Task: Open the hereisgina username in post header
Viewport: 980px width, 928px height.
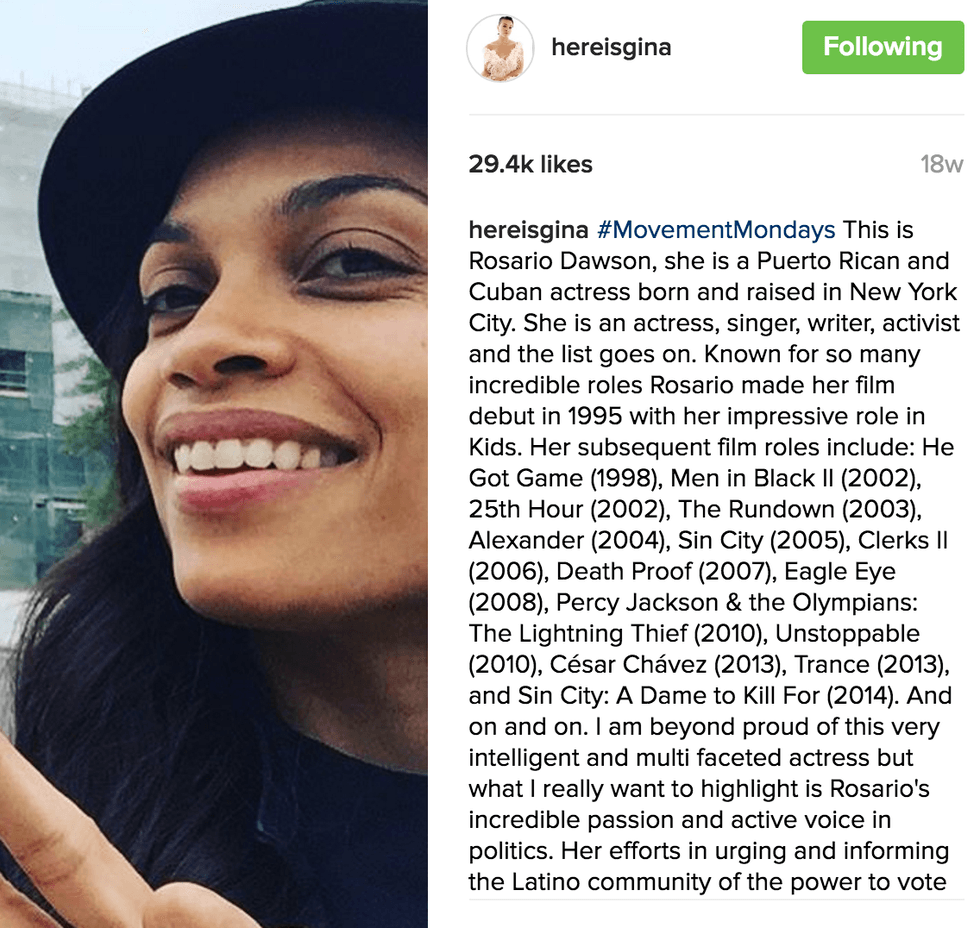Action: [611, 47]
